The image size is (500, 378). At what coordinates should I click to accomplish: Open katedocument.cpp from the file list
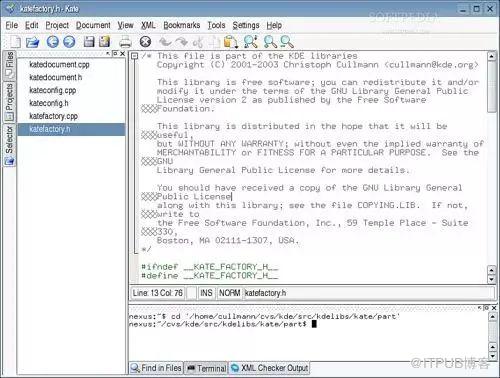pyautogui.click(x=59, y=64)
